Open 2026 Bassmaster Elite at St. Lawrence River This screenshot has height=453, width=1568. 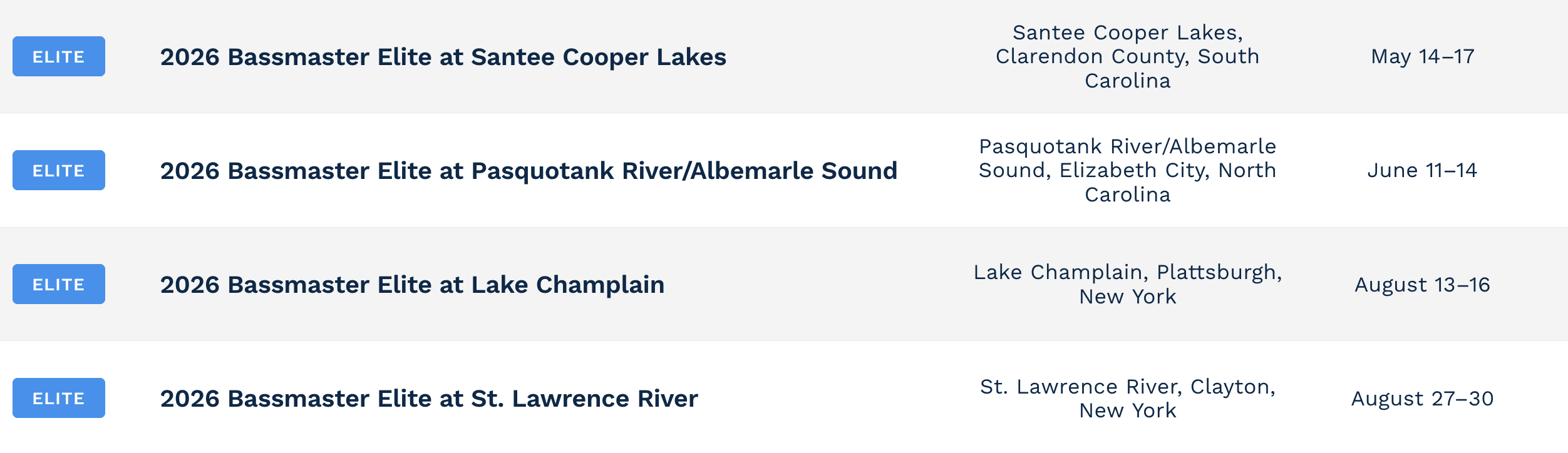[x=429, y=399]
